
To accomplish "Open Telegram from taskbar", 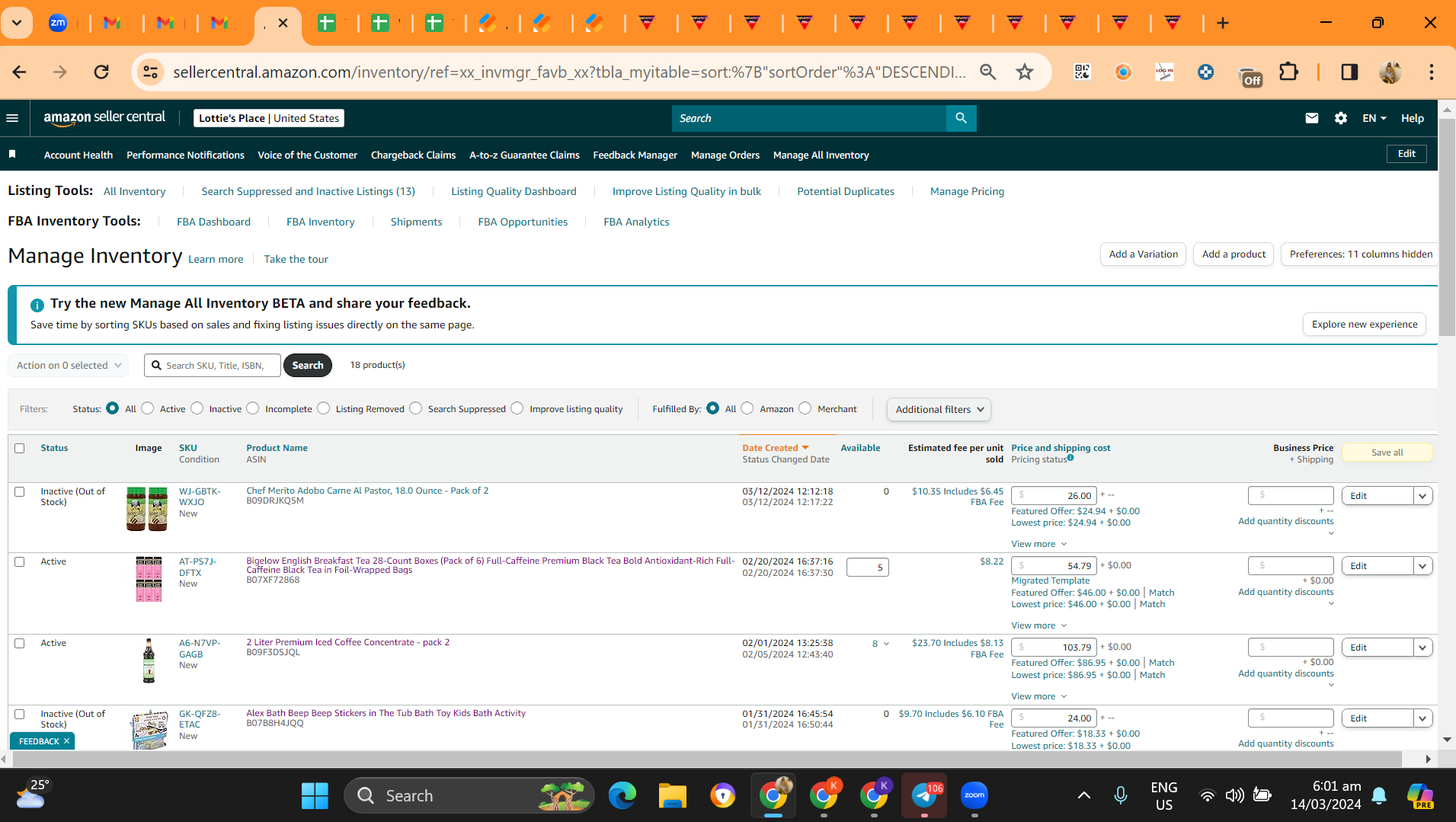I will coord(924,795).
